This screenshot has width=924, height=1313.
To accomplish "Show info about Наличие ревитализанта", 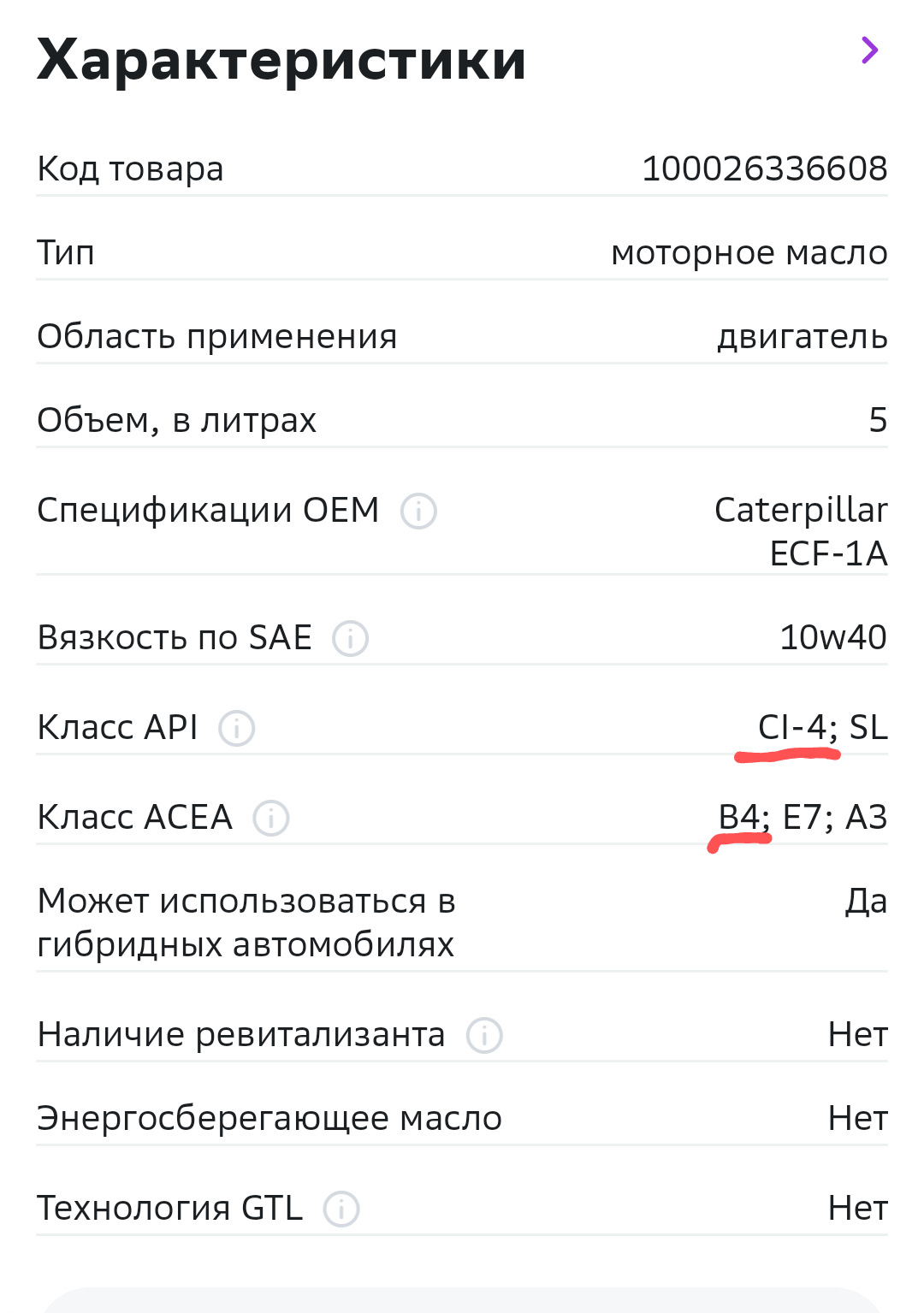I will (x=484, y=1036).
